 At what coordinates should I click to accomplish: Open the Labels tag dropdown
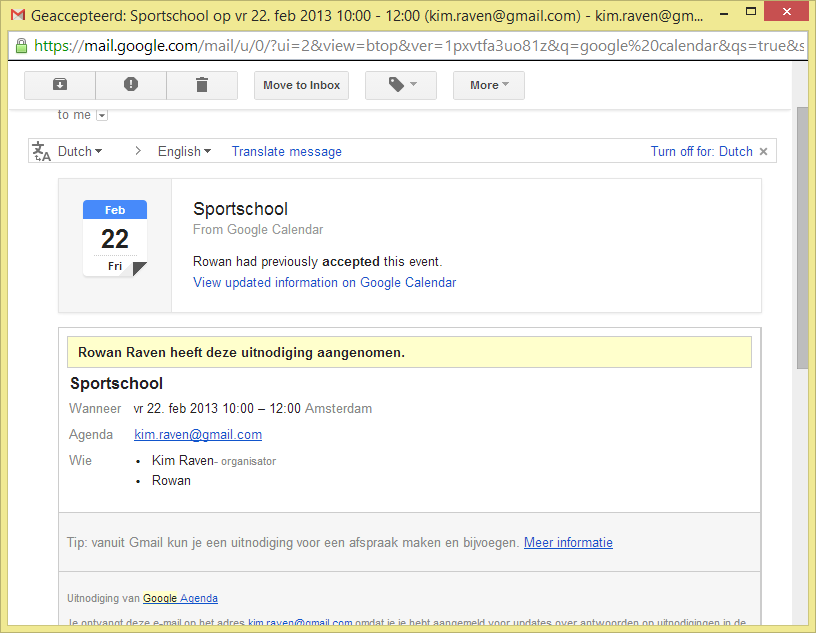coord(401,85)
